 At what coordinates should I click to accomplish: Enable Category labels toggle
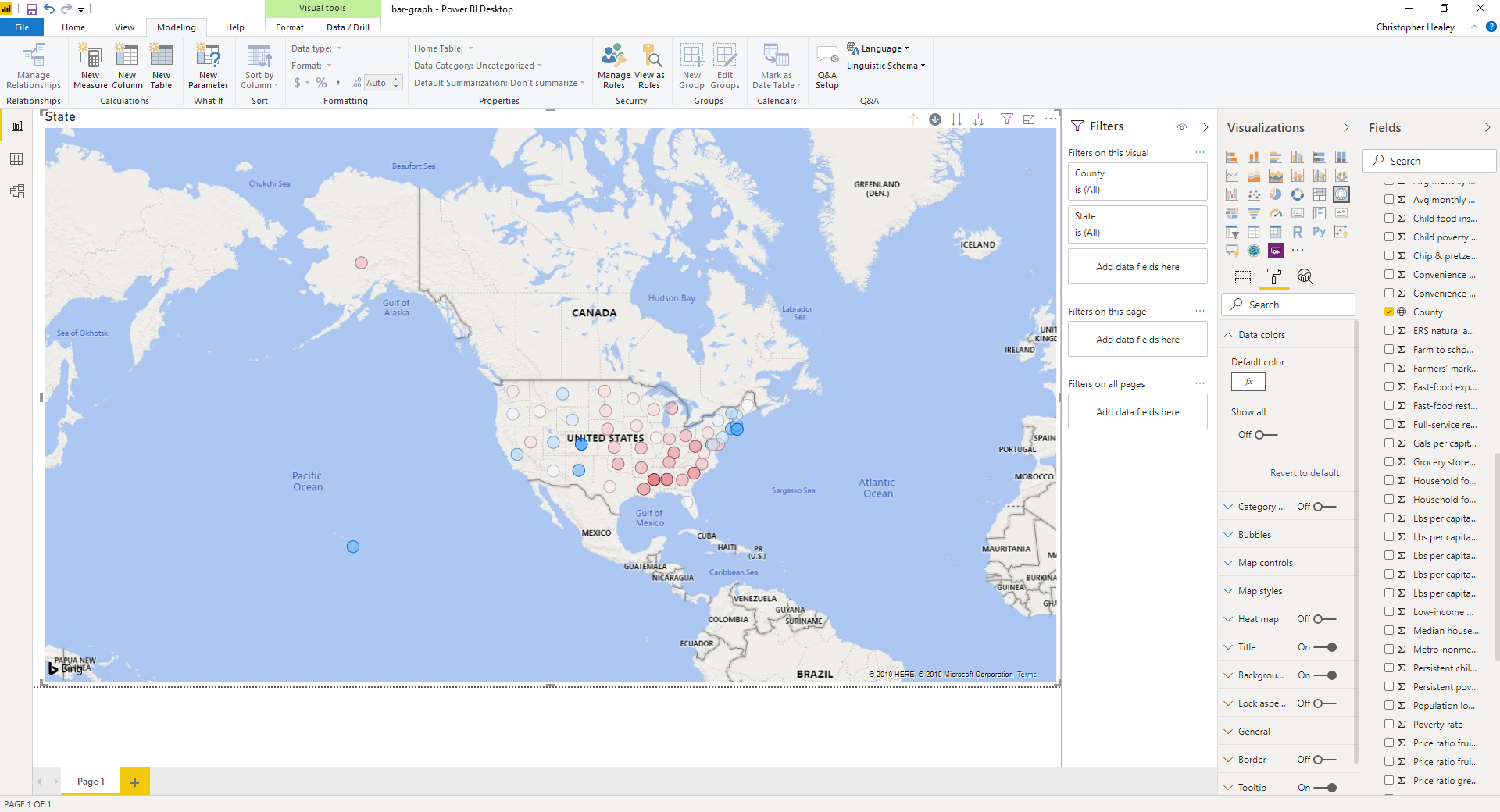(x=1324, y=507)
